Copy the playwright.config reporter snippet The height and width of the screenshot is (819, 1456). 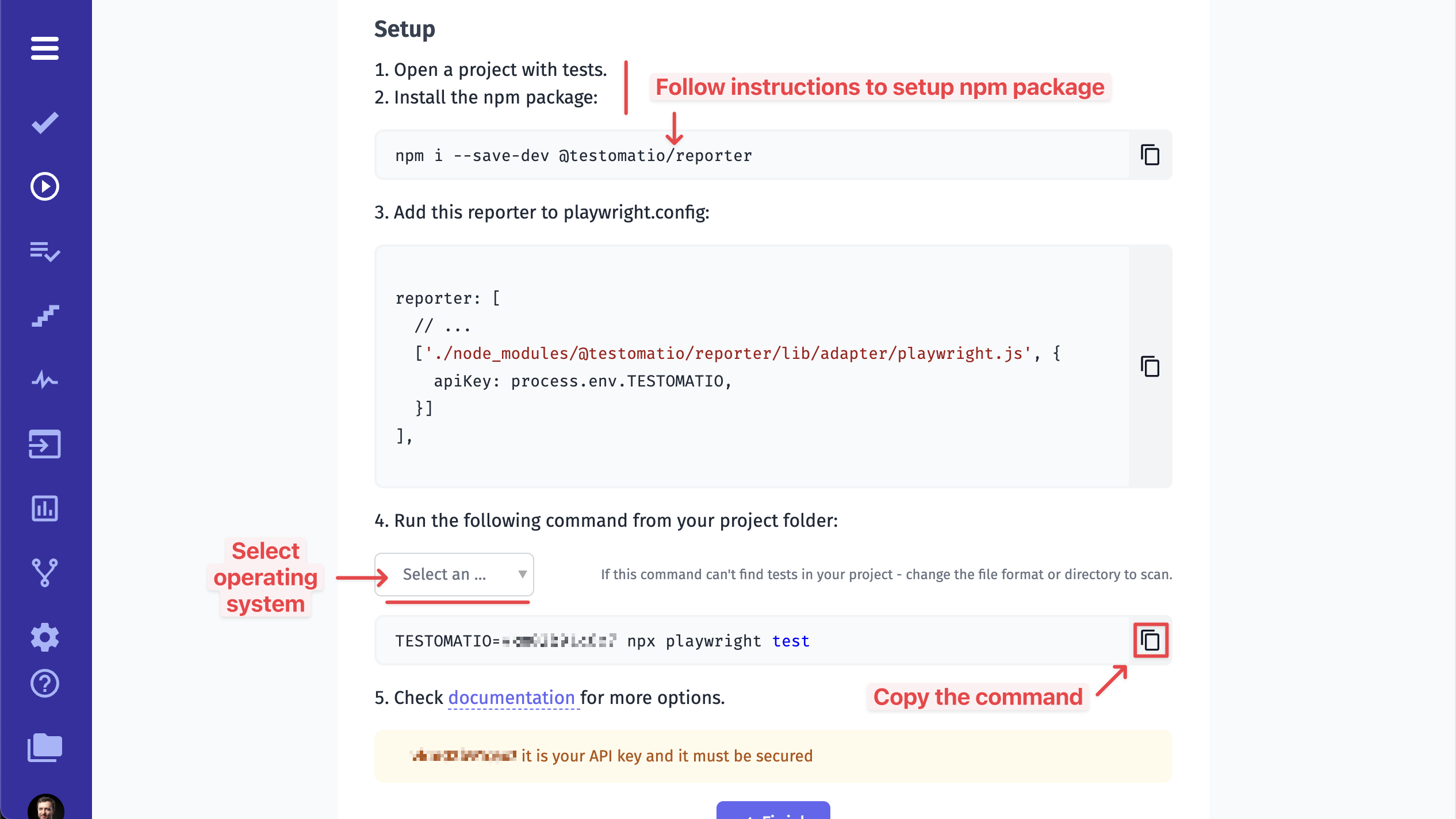1149,367
